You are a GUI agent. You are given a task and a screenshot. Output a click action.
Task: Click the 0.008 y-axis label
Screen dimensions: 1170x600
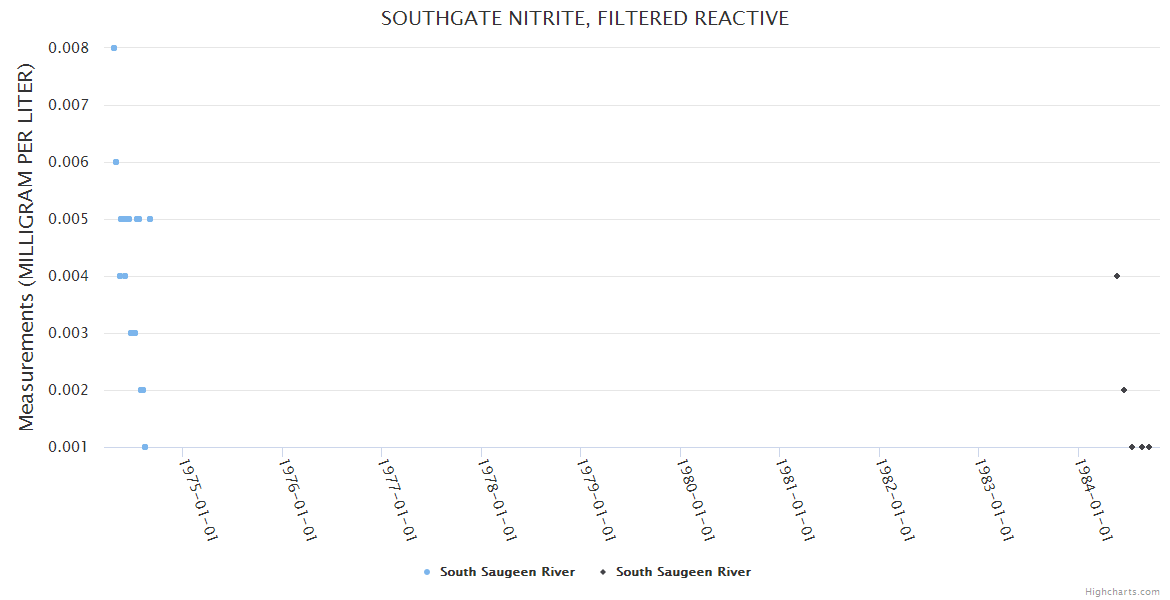[x=68, y=48]
